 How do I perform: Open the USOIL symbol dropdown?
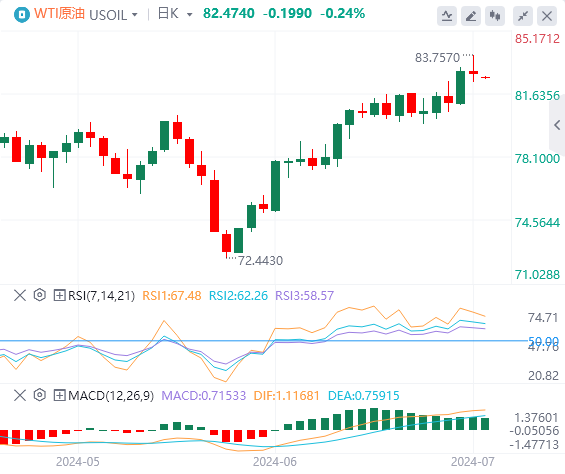point(113,15)
